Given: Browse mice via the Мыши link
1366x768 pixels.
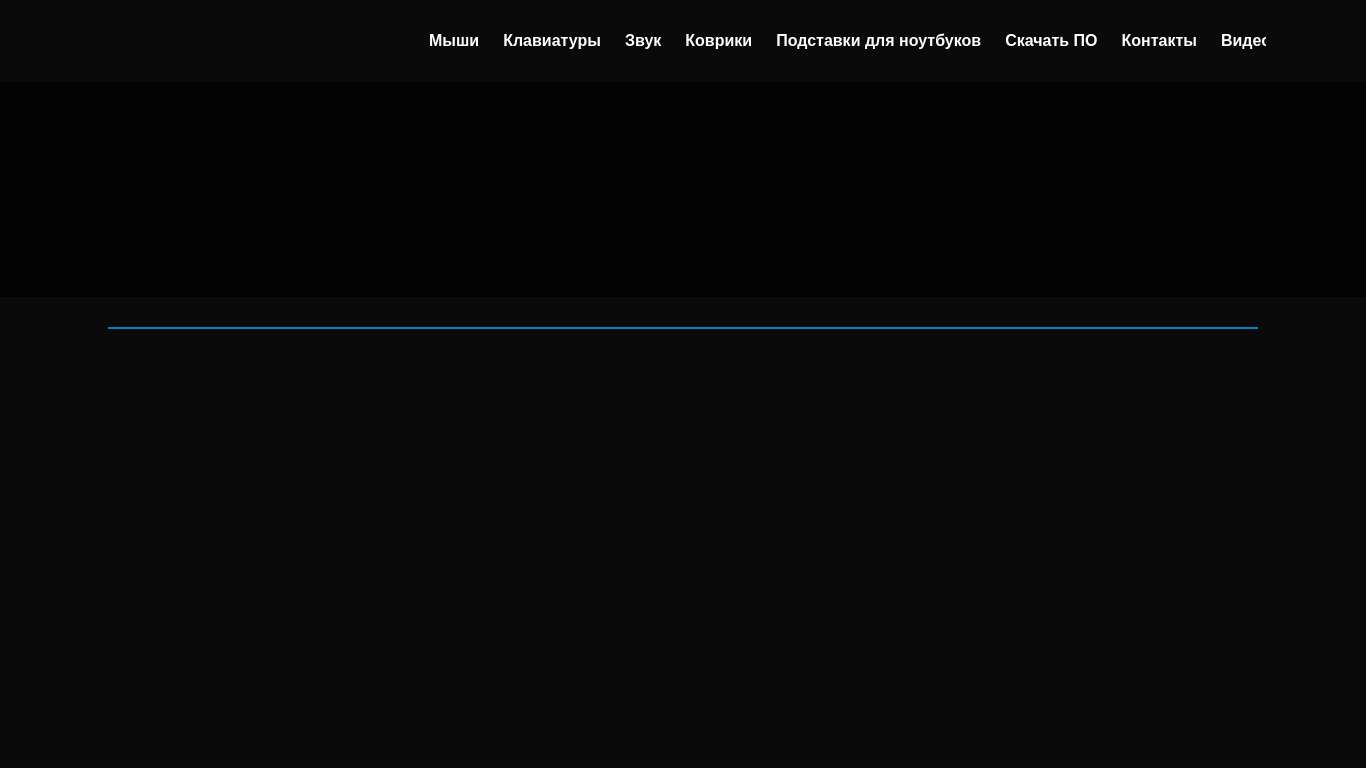Looking at the screenshot, I should click(x=453, y=41).
